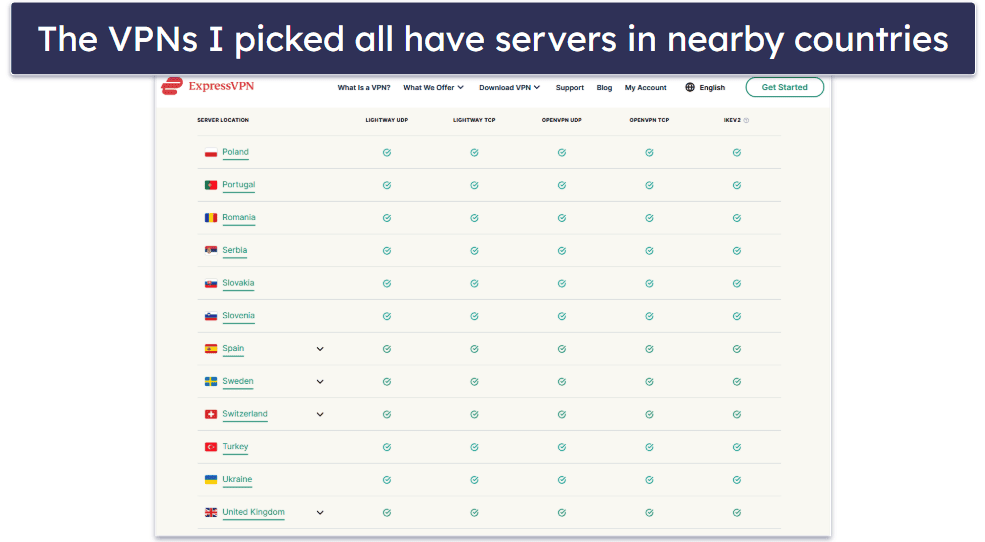Click the Slovakia flag icon

pyautogui.click(x=211, y=283)
